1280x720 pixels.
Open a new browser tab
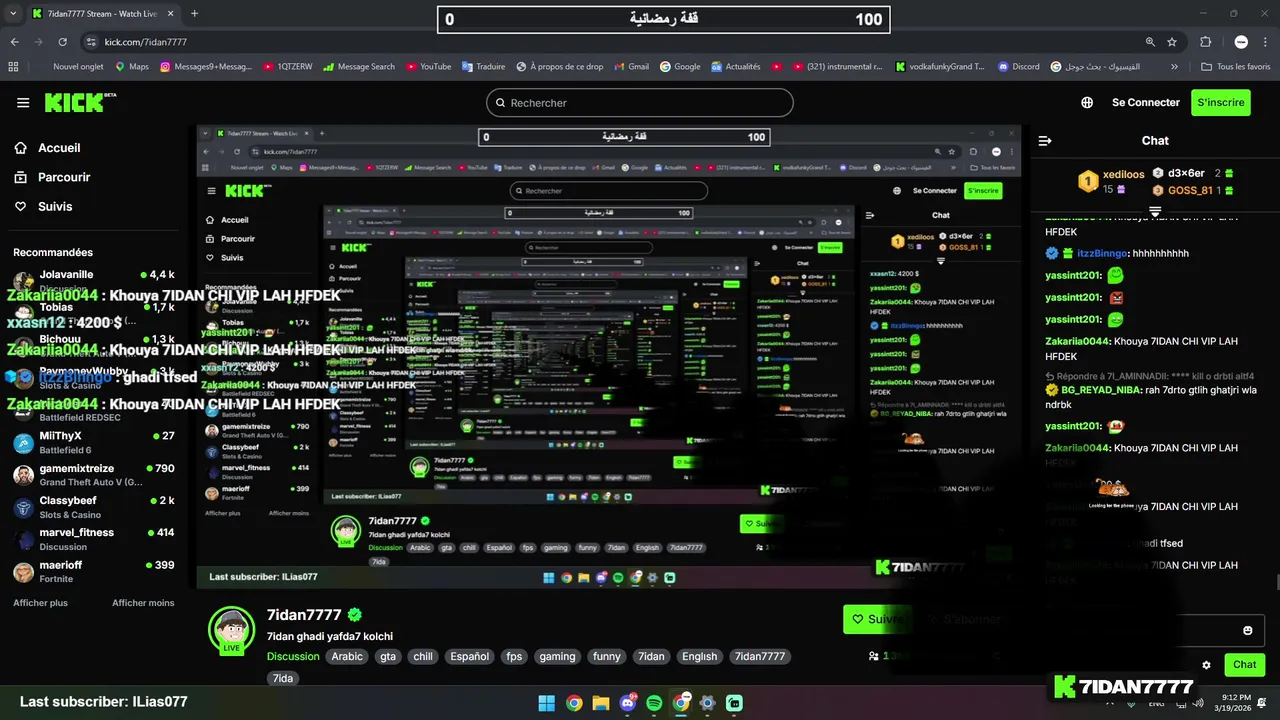tap(194, 14)
